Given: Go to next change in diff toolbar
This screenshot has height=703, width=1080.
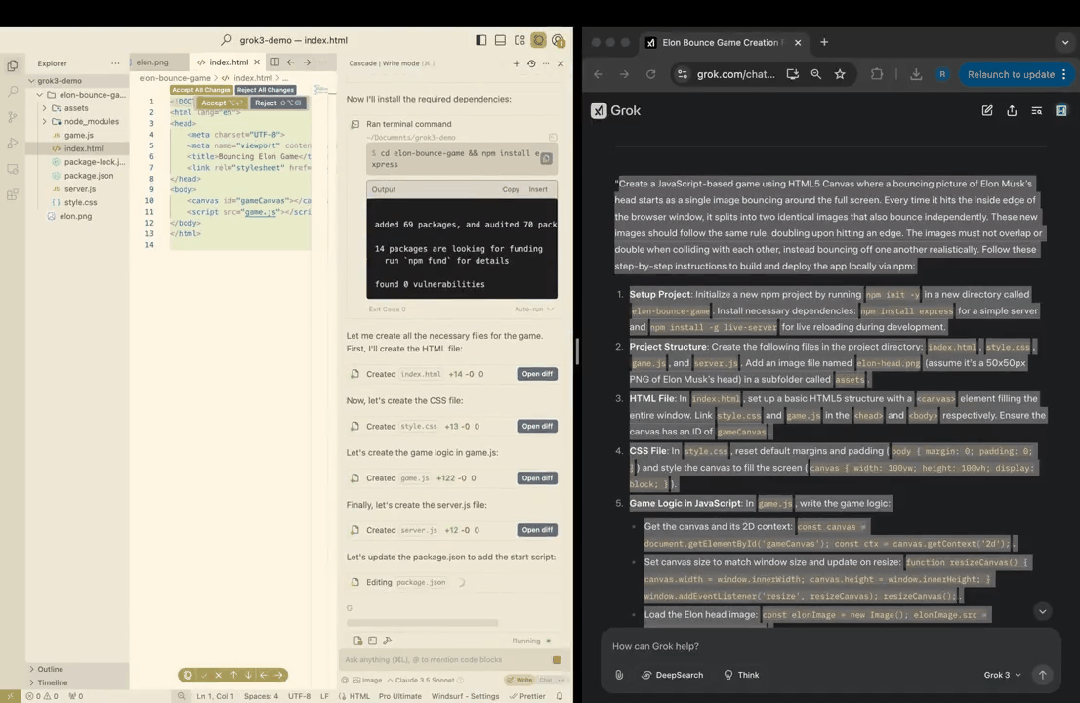Looking at the screenshot, I should point(249,675).
